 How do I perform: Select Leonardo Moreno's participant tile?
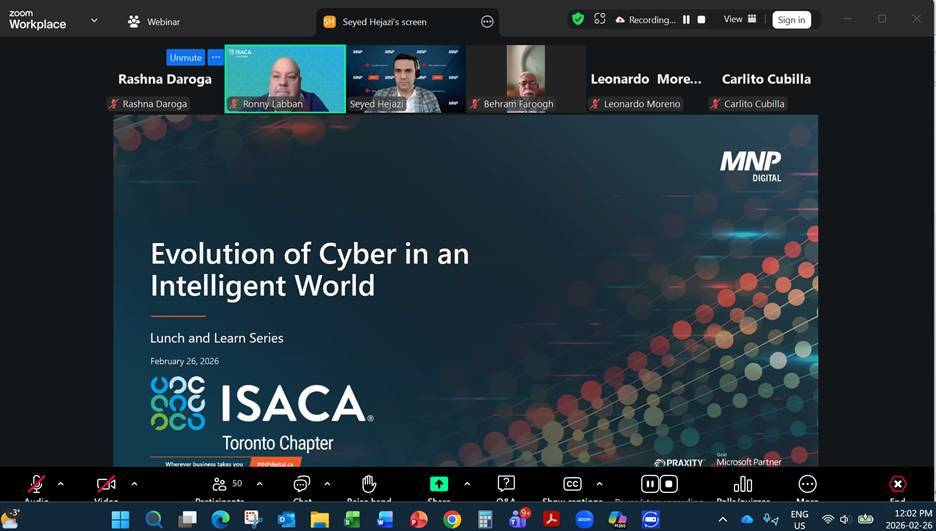click(x=646, y=79)
